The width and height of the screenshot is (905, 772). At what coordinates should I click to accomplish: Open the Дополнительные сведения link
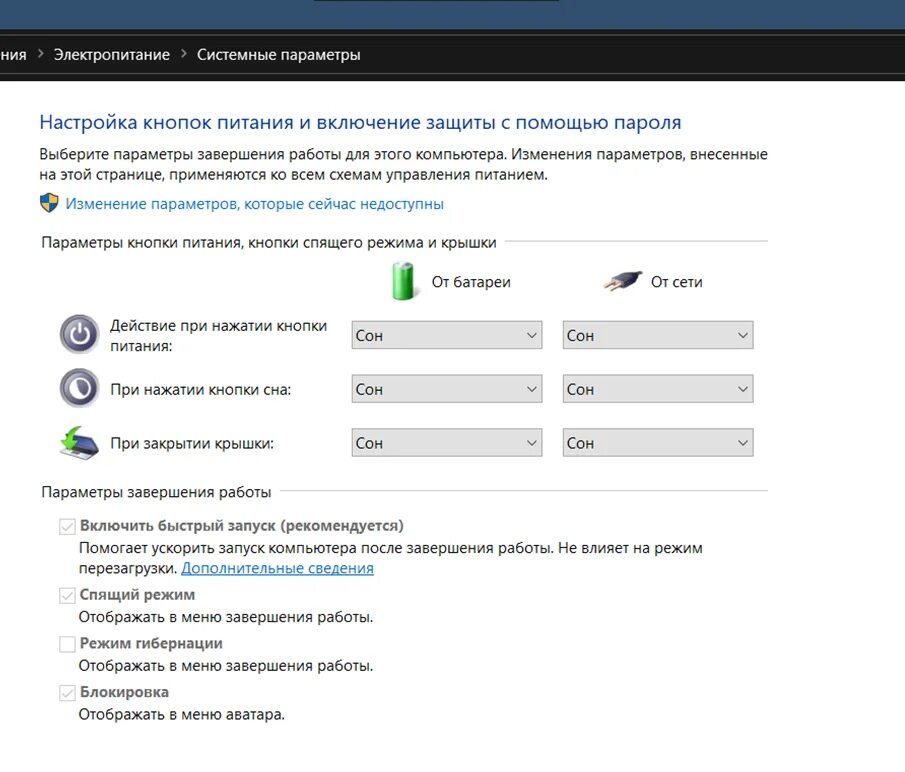pyautogui.click(x=277, y=568)
